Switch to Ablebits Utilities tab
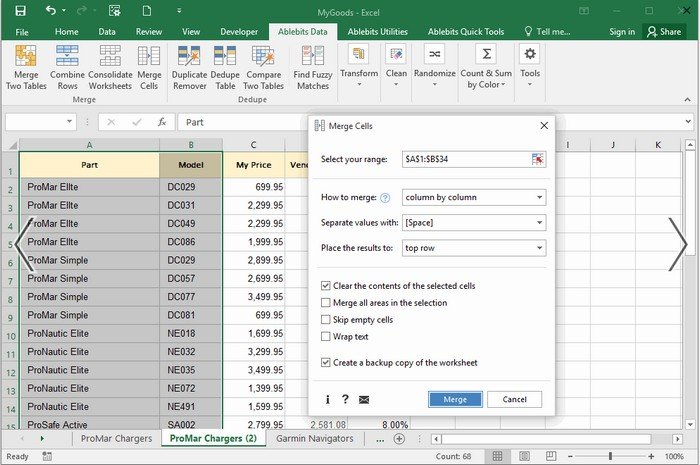Image resolution: width=700 pixels, height=465 pixels. point(377,32)
